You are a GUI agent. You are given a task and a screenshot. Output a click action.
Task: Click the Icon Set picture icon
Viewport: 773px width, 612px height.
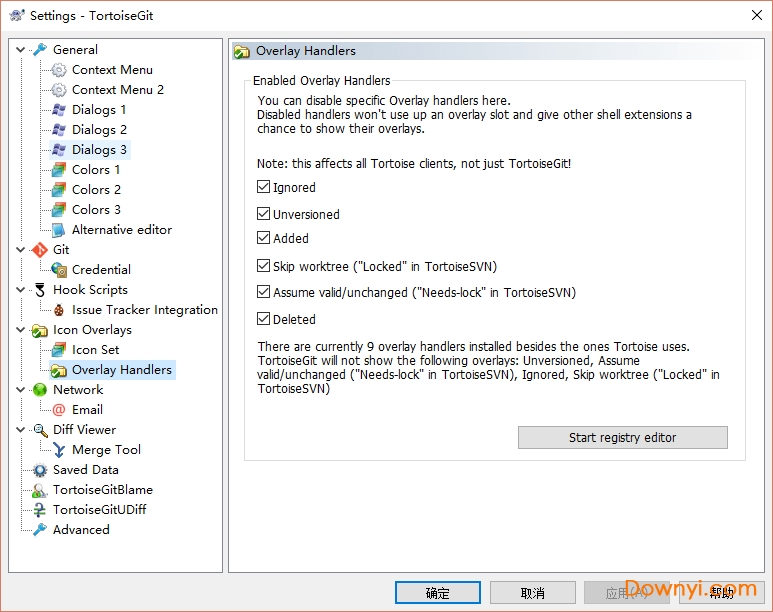coord(59,350)
